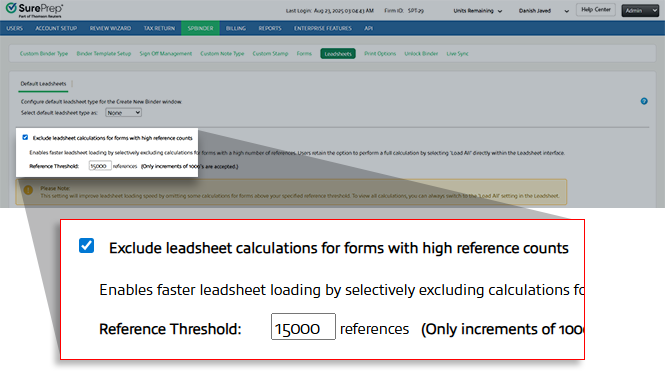Screen dimensions: 665x376
Task: Go to Unlock Binder link
Action: (x=421, y=54)
